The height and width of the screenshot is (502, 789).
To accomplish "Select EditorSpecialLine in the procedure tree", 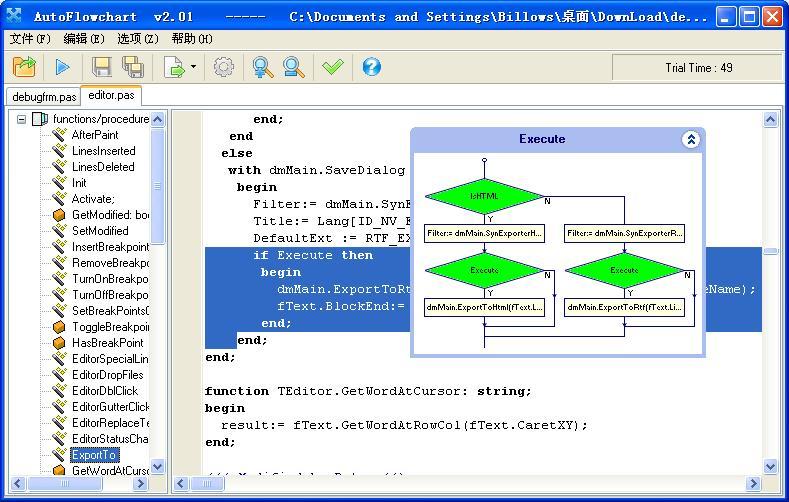I will click(x=110, y=359).
